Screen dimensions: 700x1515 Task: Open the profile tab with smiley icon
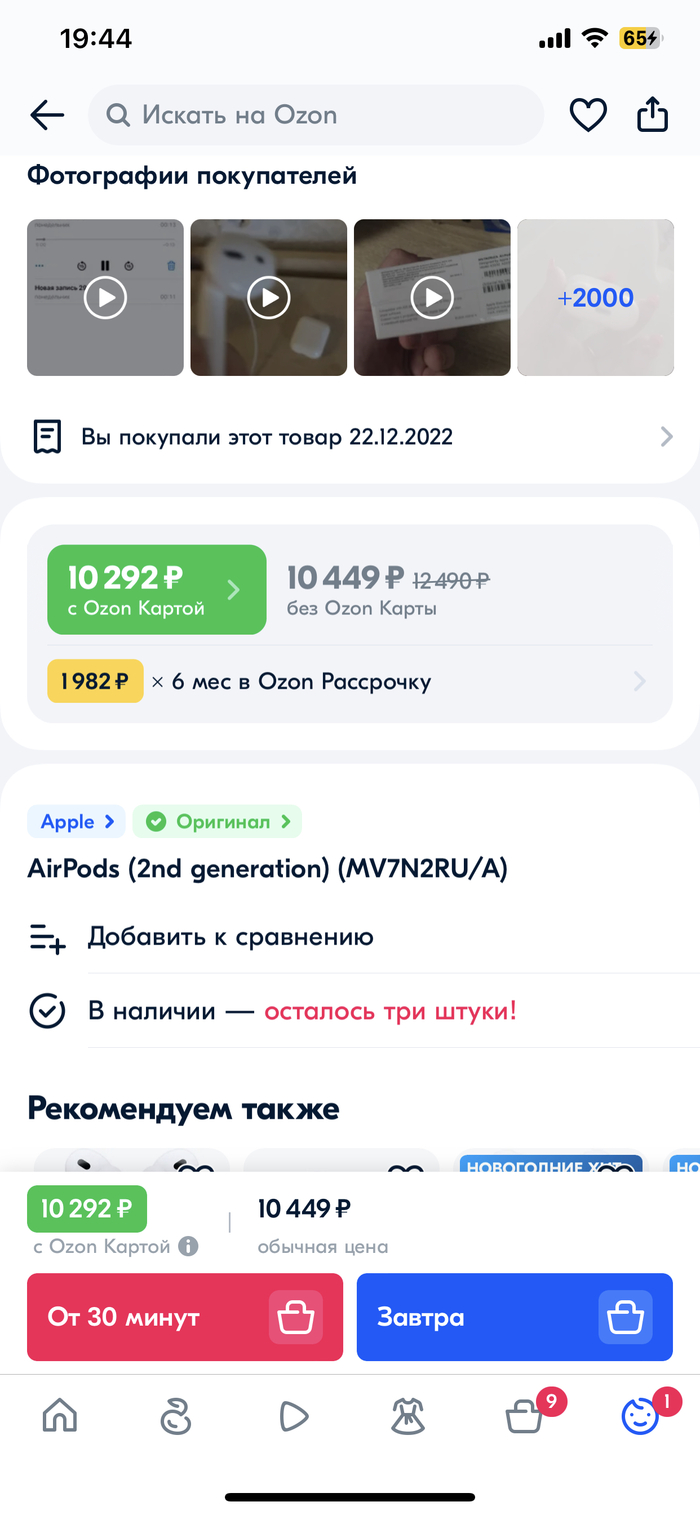point(640,1415)
